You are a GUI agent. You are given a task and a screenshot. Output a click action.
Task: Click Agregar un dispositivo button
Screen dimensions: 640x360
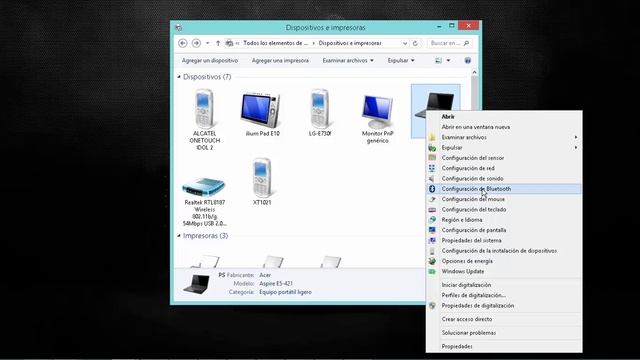click(x=210, y=60)
